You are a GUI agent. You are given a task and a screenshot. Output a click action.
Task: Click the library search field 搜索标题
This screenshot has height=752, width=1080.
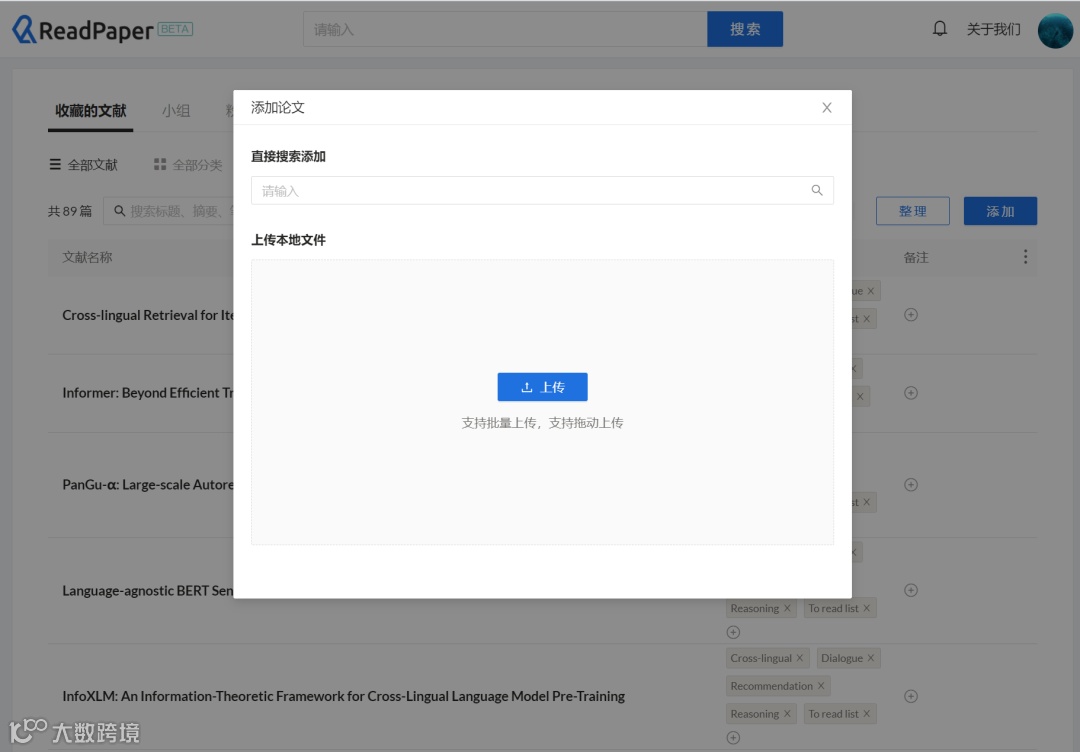pos(169,211)
